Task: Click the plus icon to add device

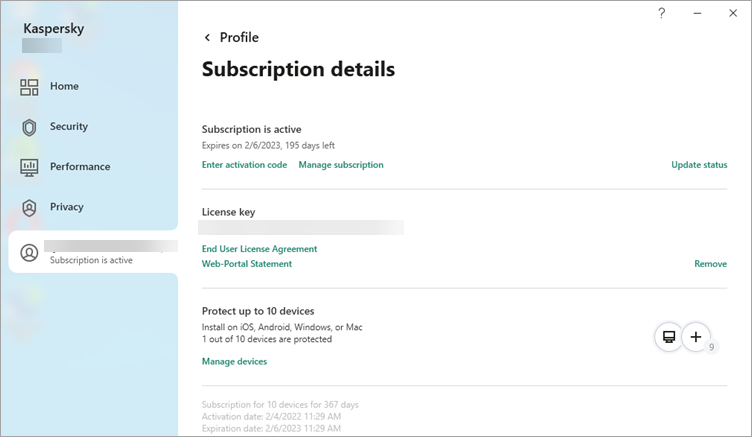Action: (x=697, y=337)
